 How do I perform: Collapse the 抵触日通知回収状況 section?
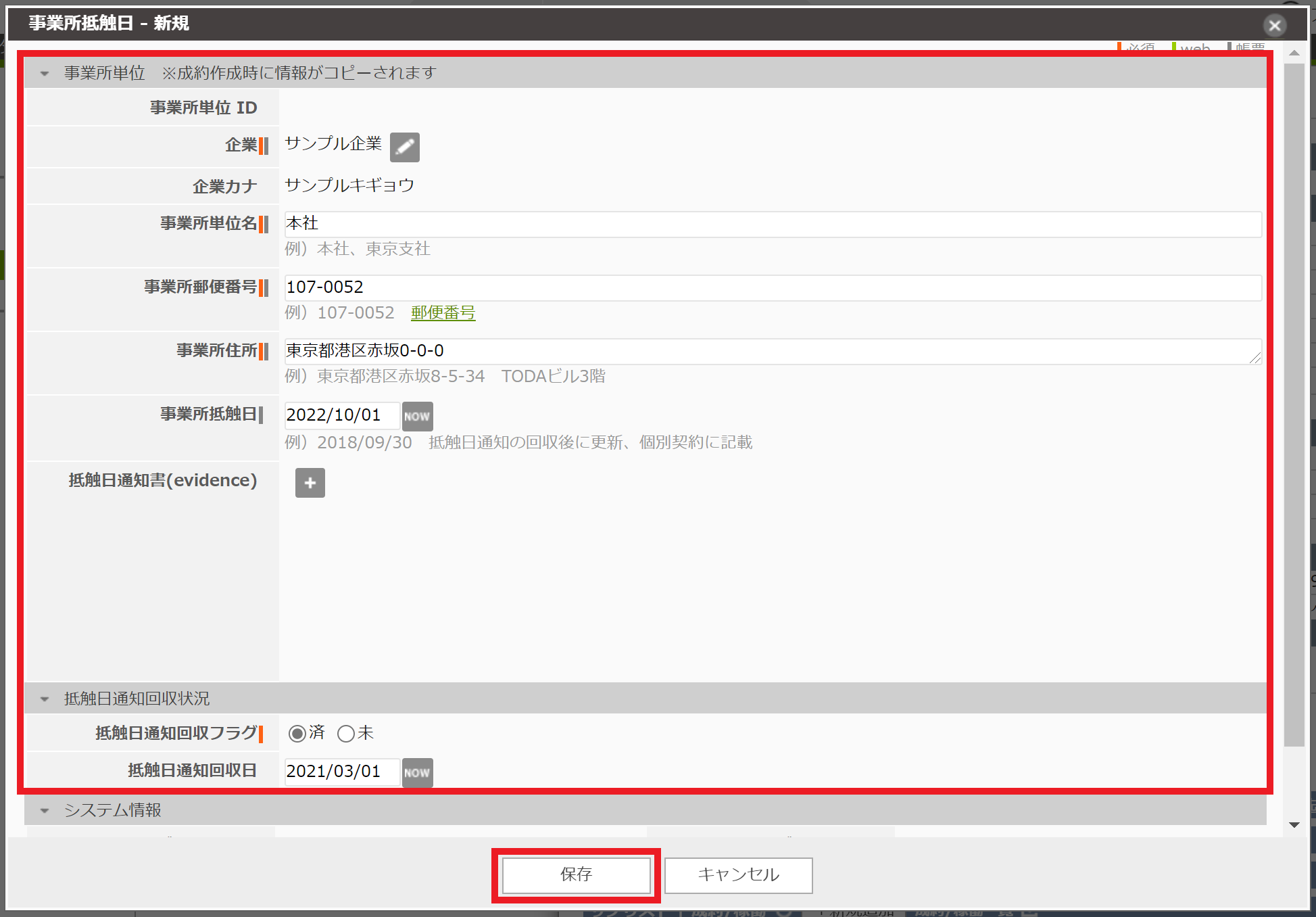(x=45, y=699)
